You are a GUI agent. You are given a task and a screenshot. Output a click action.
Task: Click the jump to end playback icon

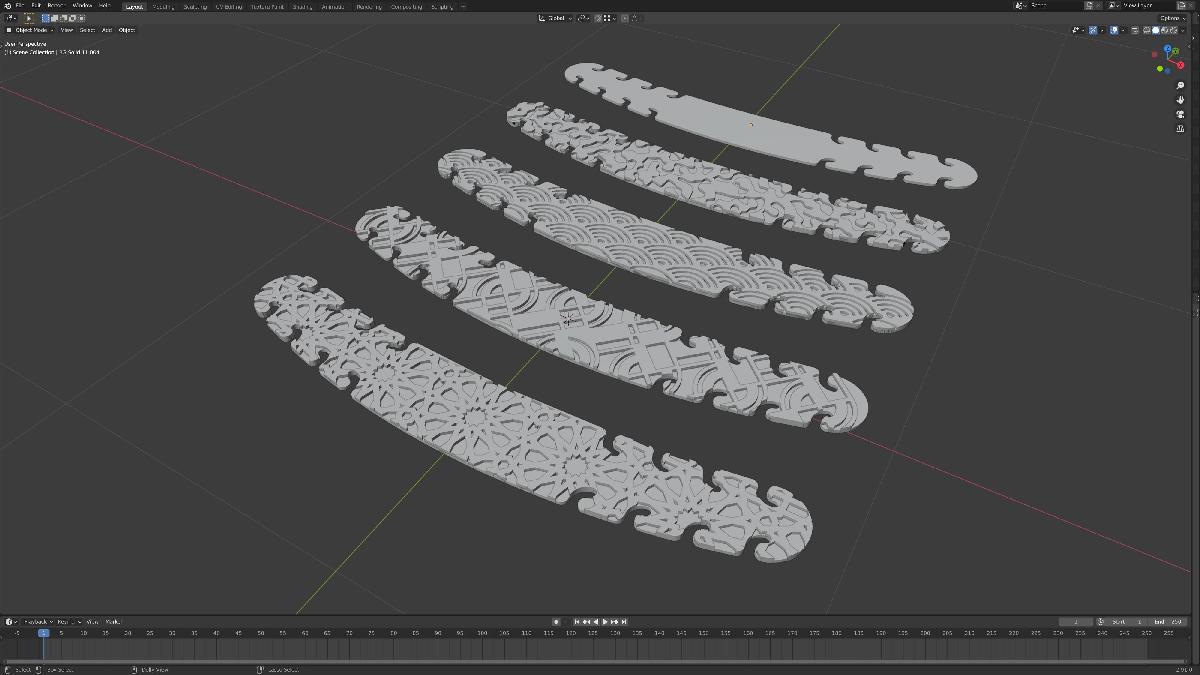tap(624, 622)
